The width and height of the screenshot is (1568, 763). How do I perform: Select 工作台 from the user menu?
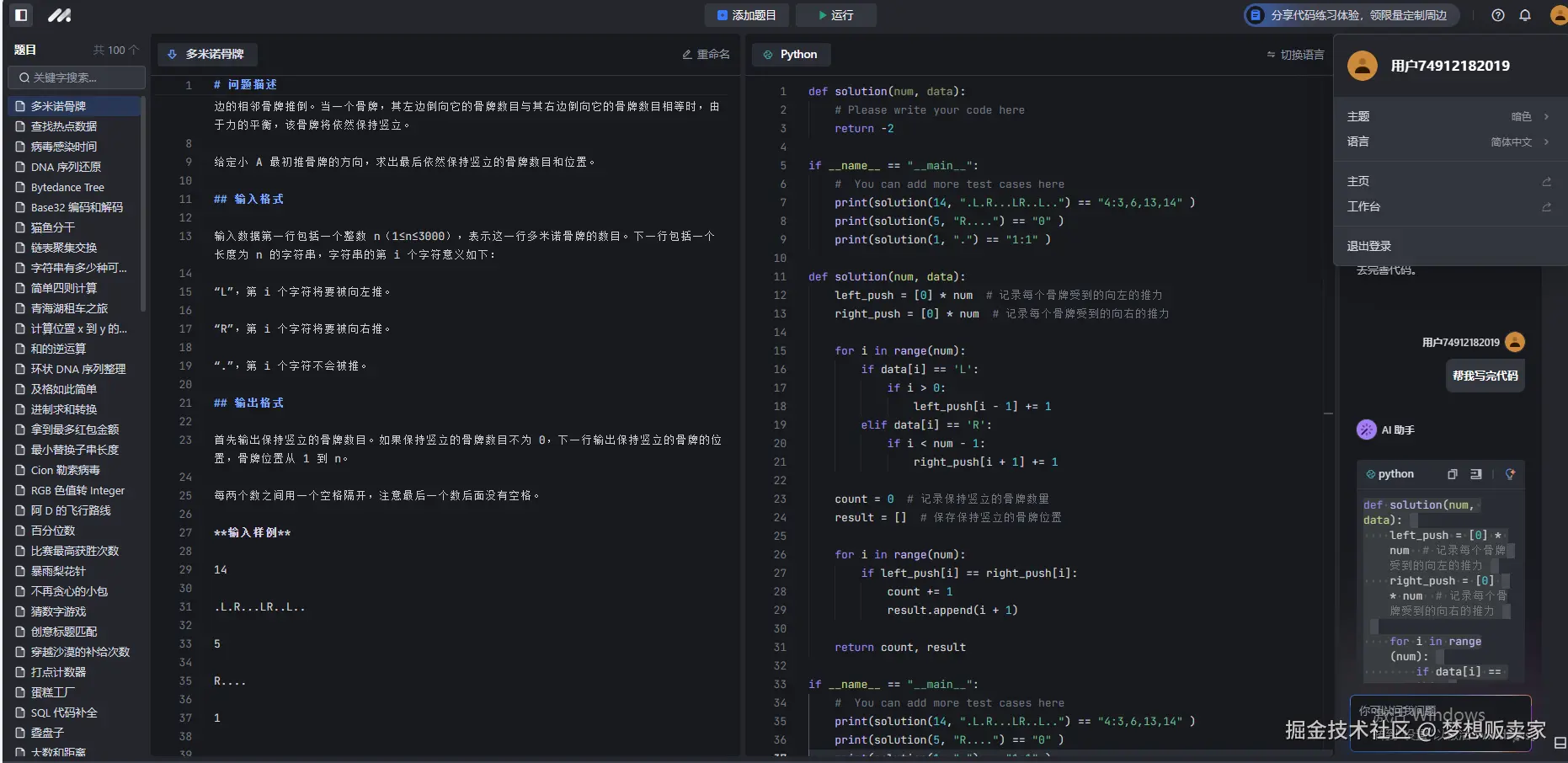pyautogui.click(x=1363, y=206)
